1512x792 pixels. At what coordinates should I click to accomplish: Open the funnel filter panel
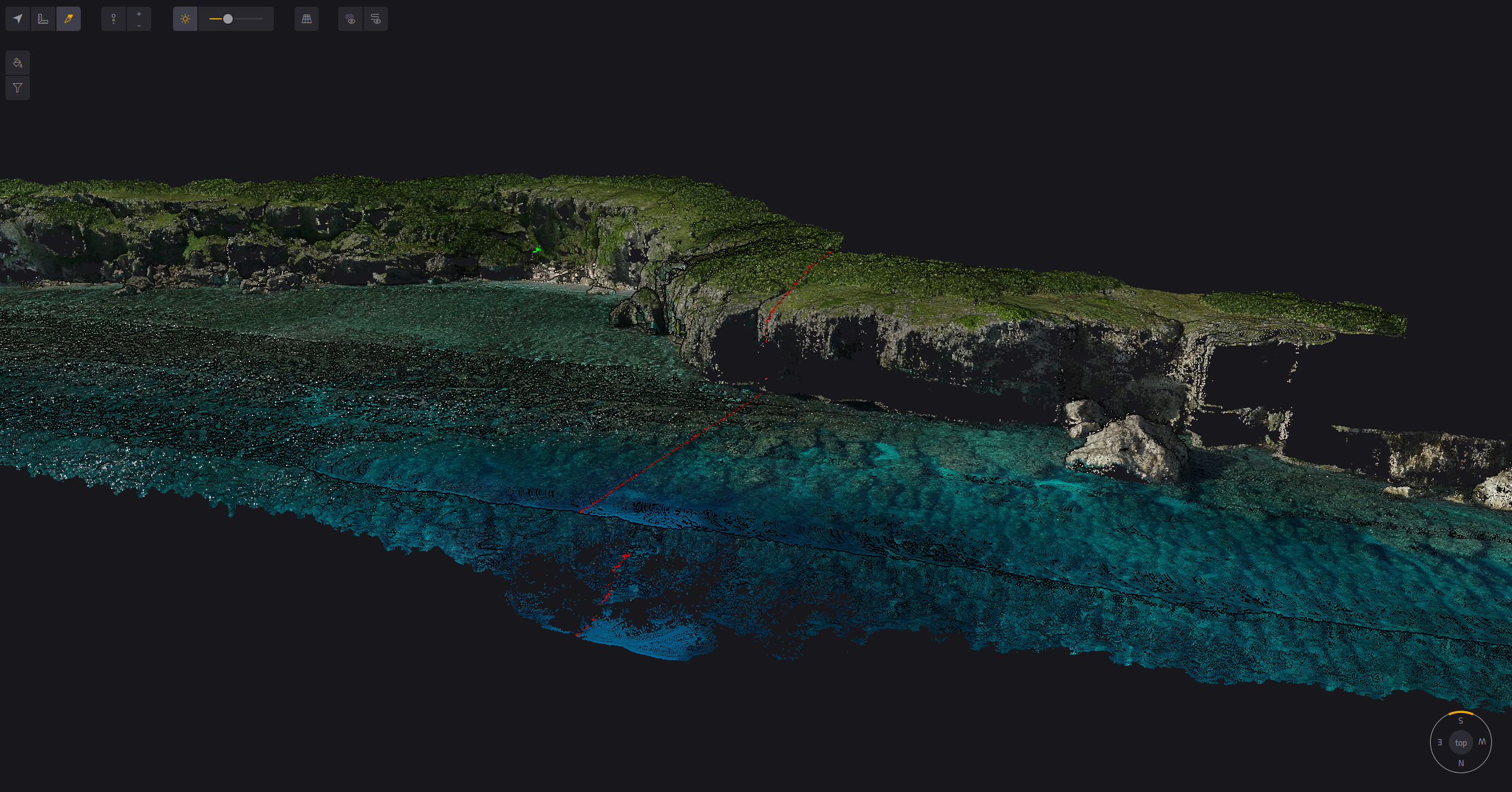tap(18, 88)
